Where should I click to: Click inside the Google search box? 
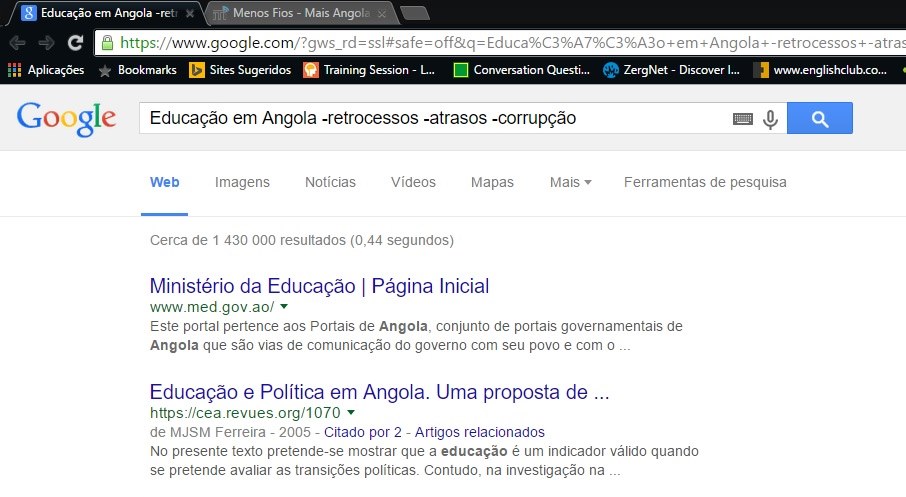pyautogui.click(x=433, y=118)
